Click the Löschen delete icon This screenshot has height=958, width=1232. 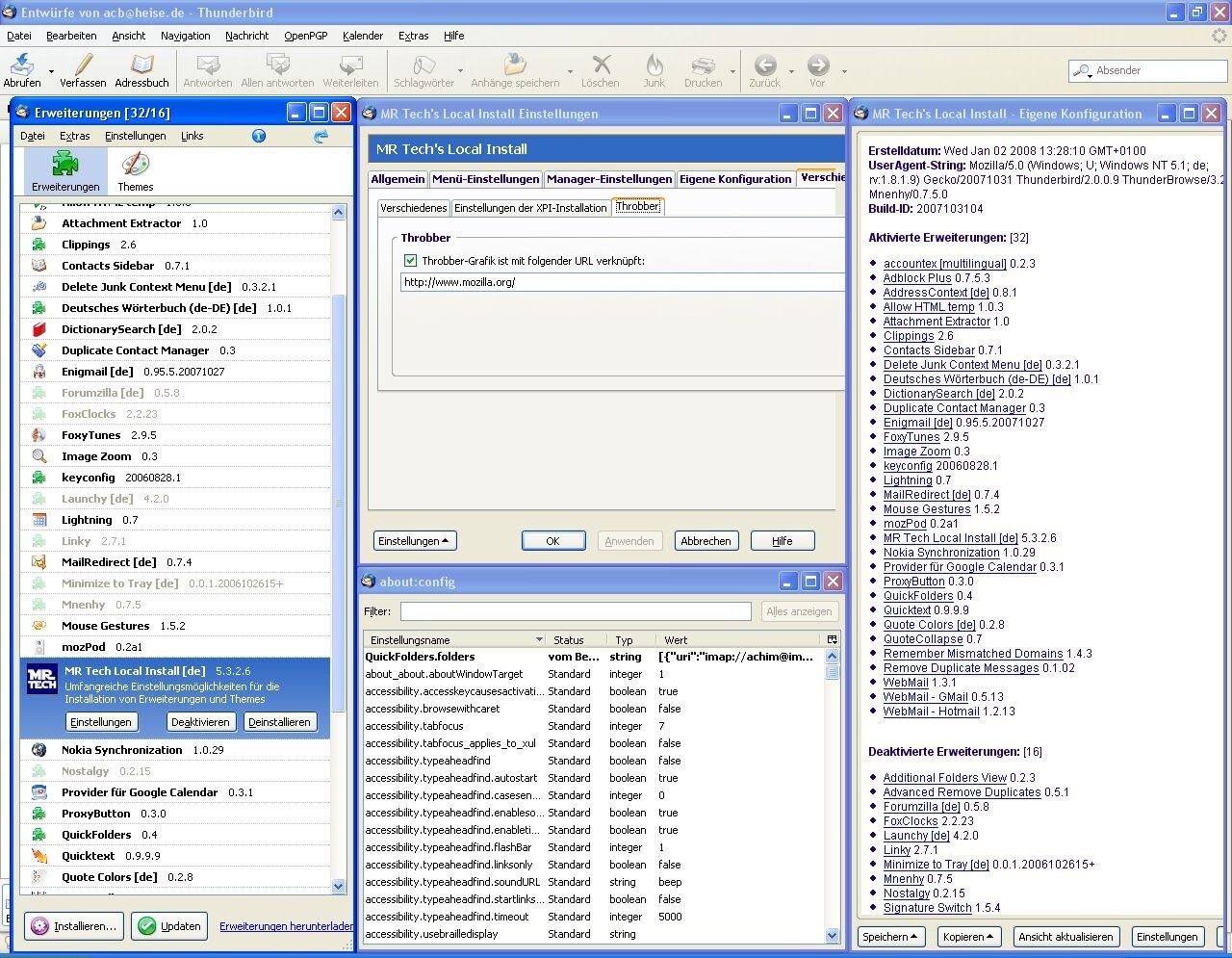tap(601, 65)
